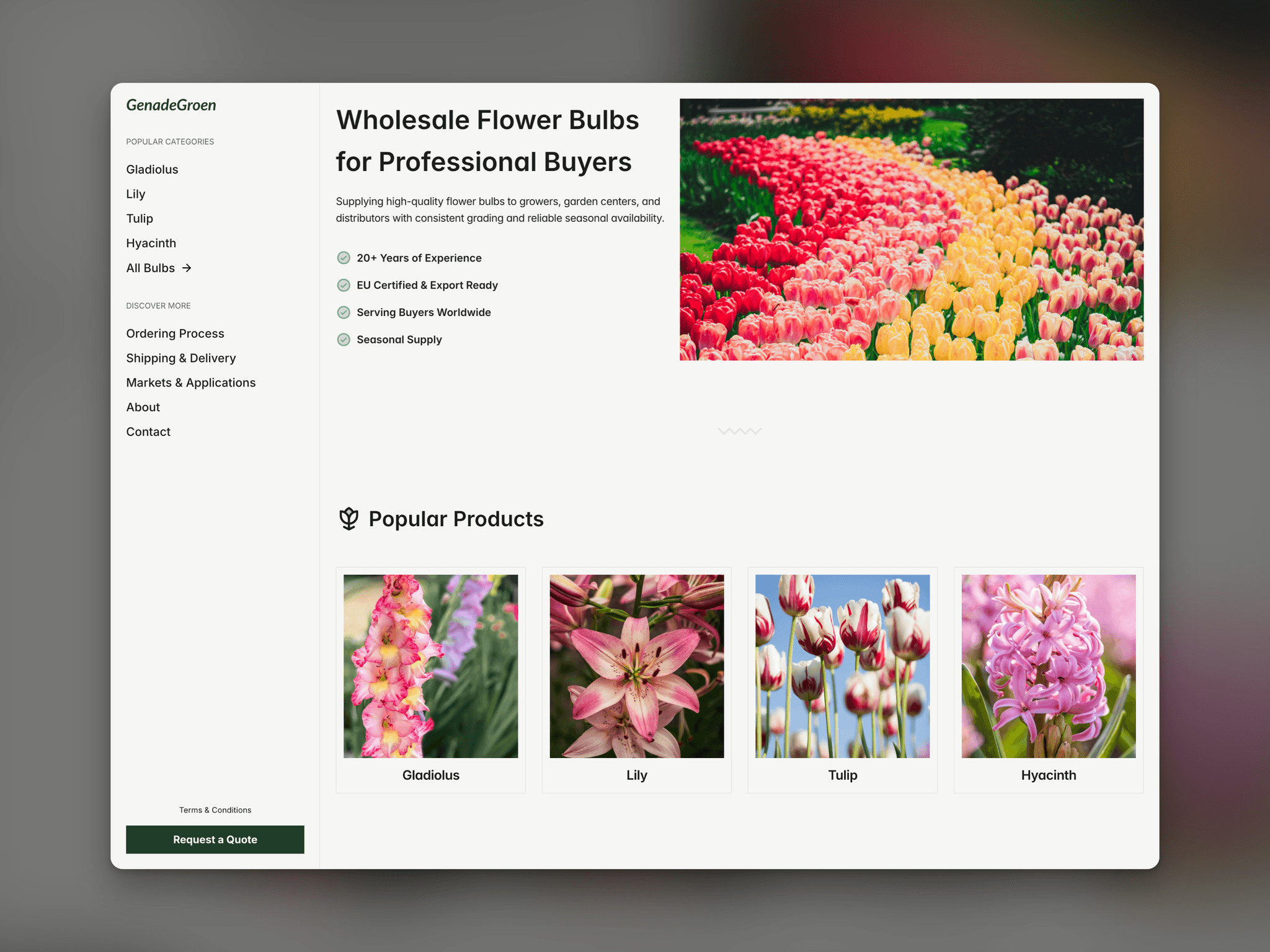This screenshot has width=1270, height=952.
Task: Select Tulip from popular categories
Action: 140,218
